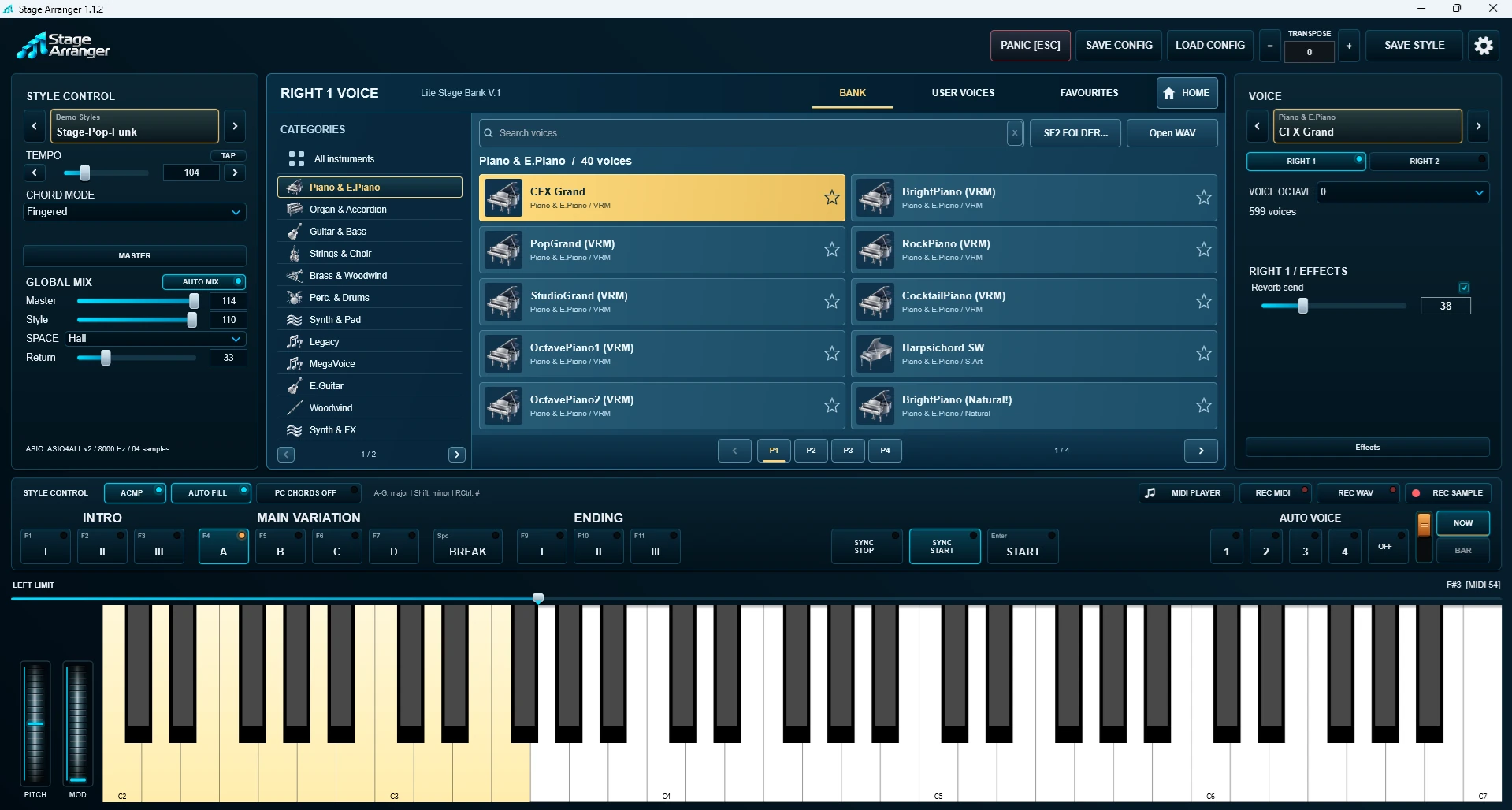The width and height of the screenshot is (1512, 810).
Task: Open settings with the gear icon
Action: point(1484,46)
